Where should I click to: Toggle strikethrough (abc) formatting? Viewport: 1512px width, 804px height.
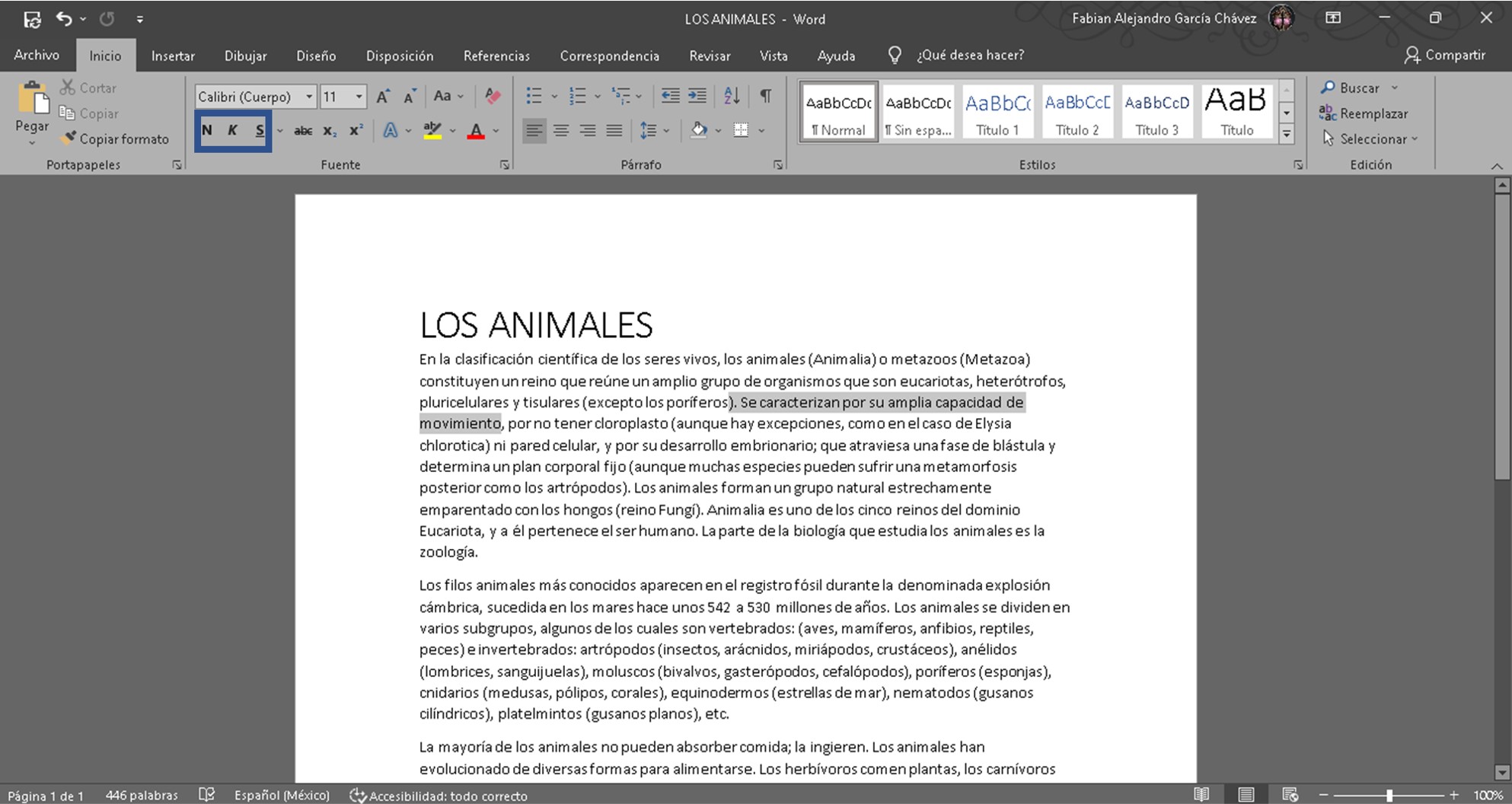tap(303, 130)
